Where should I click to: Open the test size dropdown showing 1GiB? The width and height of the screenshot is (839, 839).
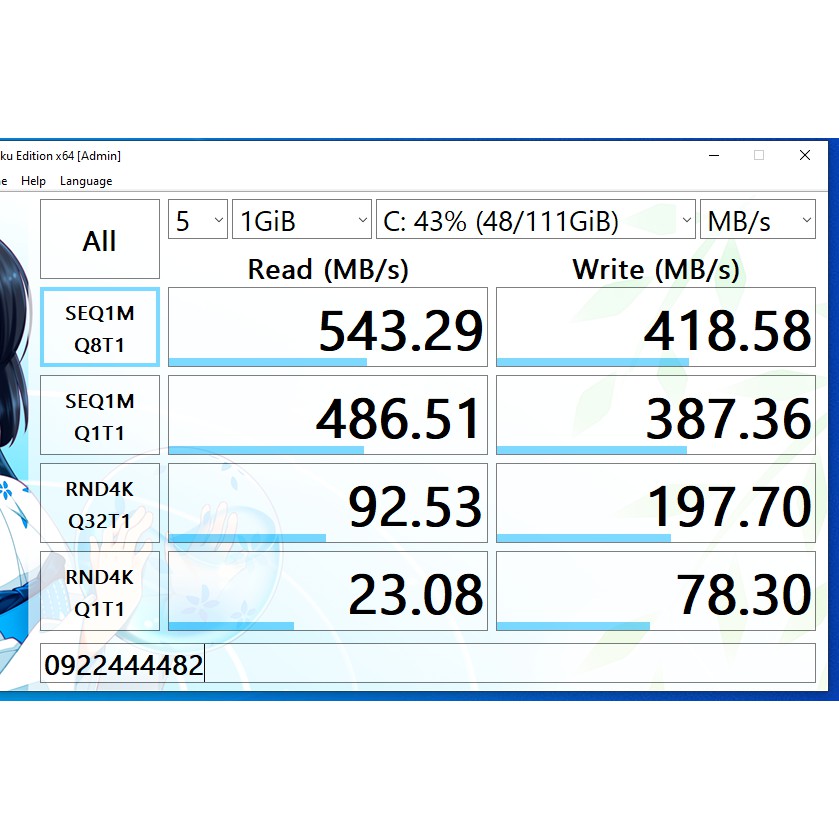(301, 219)
